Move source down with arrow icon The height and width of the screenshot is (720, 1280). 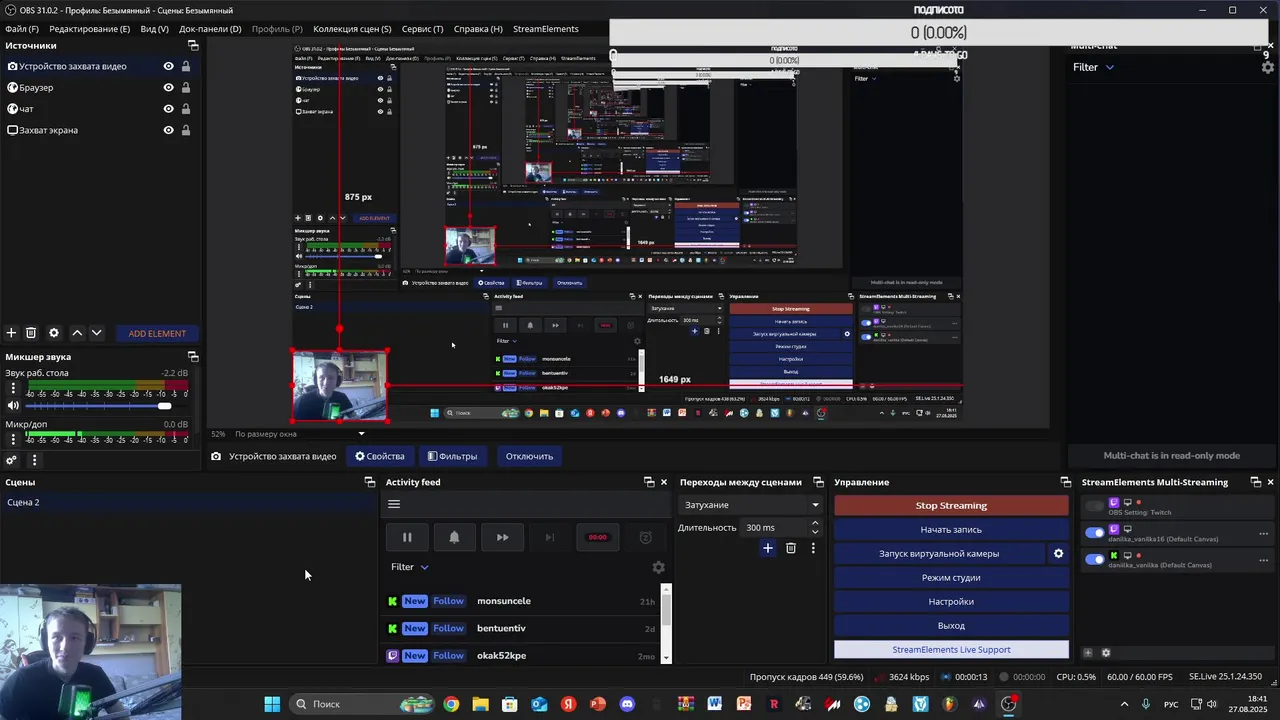pos(96,333)
